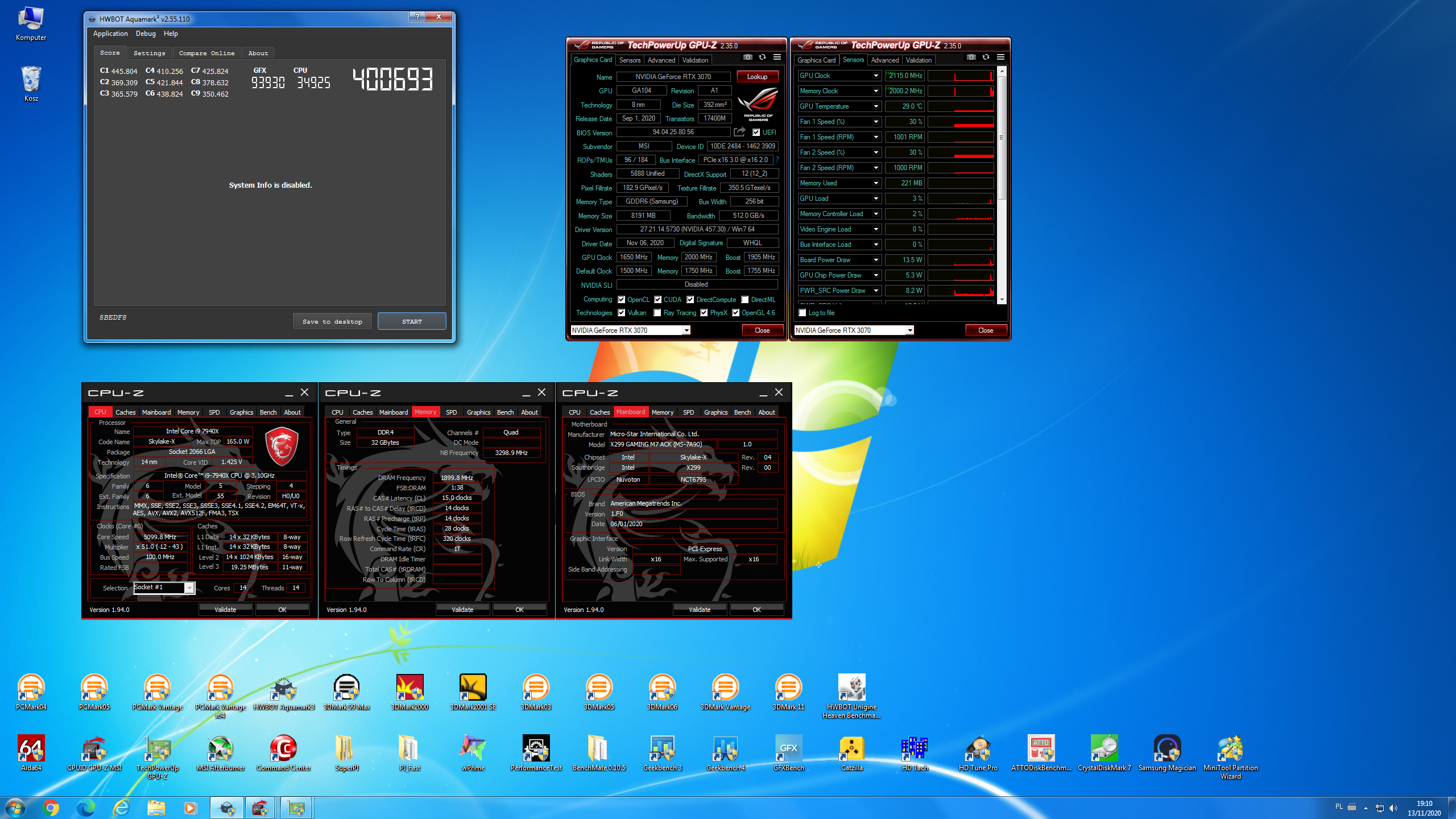Image resolution: width=1456 pixels, height=819 pixels.
Task: Open Komputer desktop icon
Action: click(x=31, y=24)
